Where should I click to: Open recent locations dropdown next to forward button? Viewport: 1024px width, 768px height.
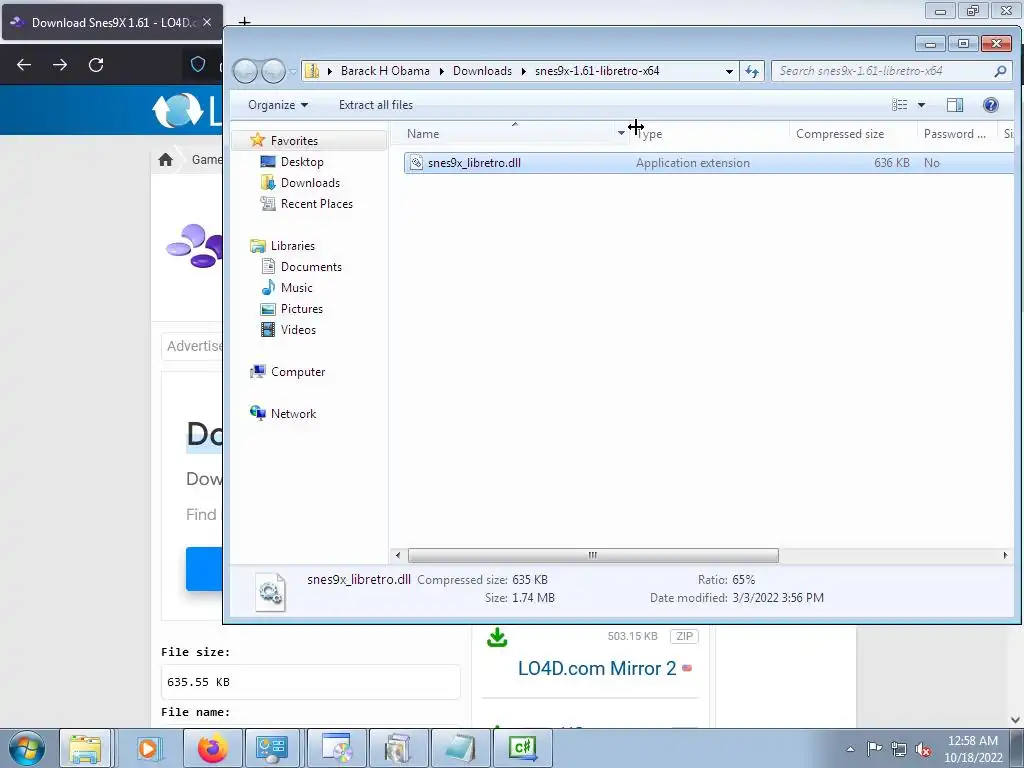coord(293,71)
